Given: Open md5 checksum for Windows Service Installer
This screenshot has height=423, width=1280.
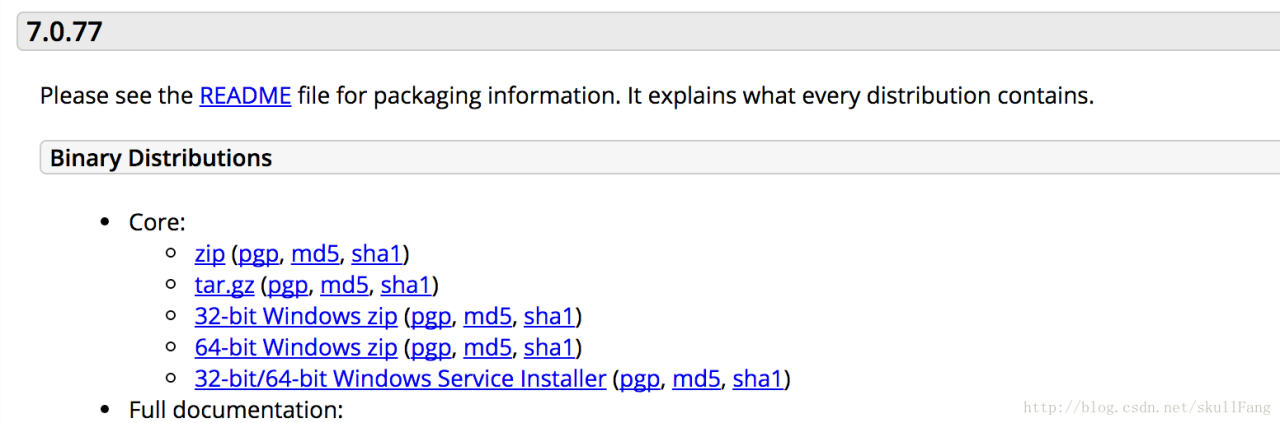Looking at the screenshot, I should point(696,379).
